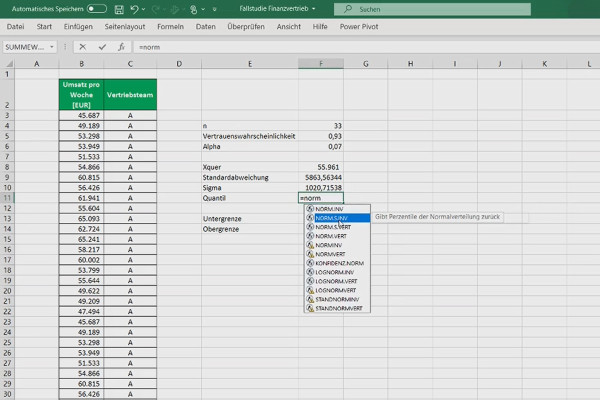
Task: Select the Sigma value 1020,71538
Action: (321, 188)
